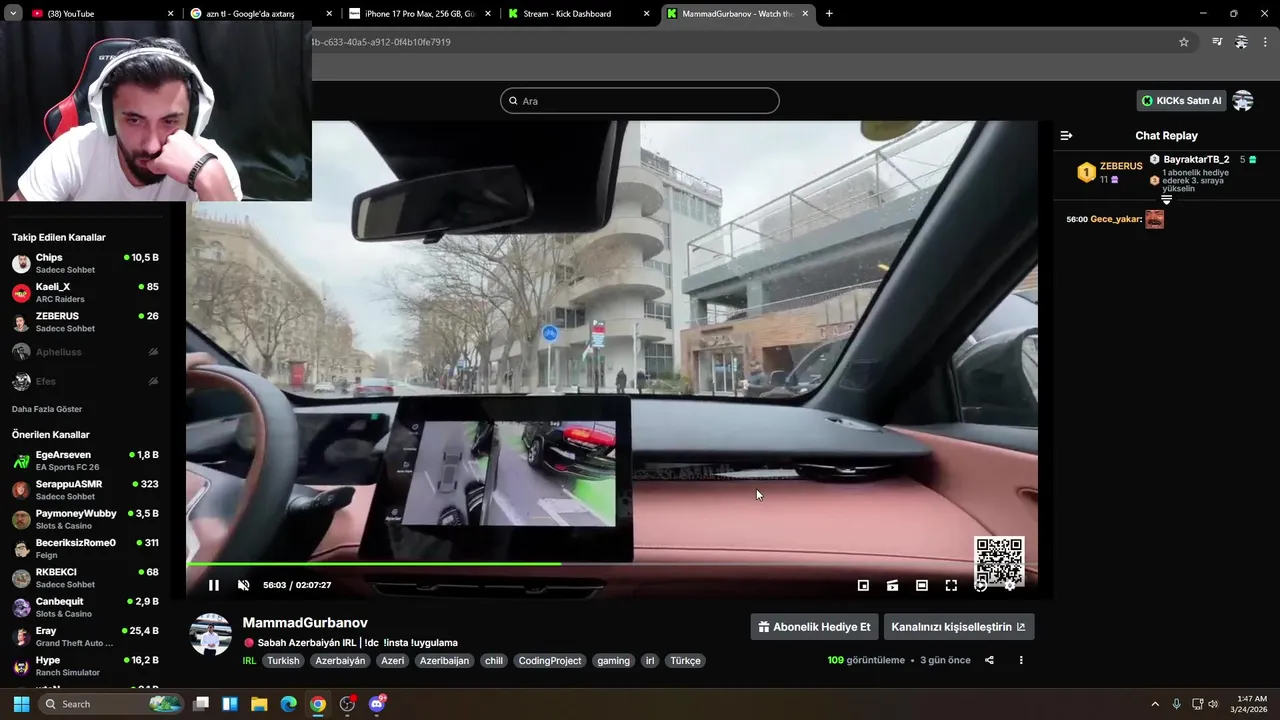Click the Ara search field
Screen dimensions: 1280x720
[x=640, y=101]
